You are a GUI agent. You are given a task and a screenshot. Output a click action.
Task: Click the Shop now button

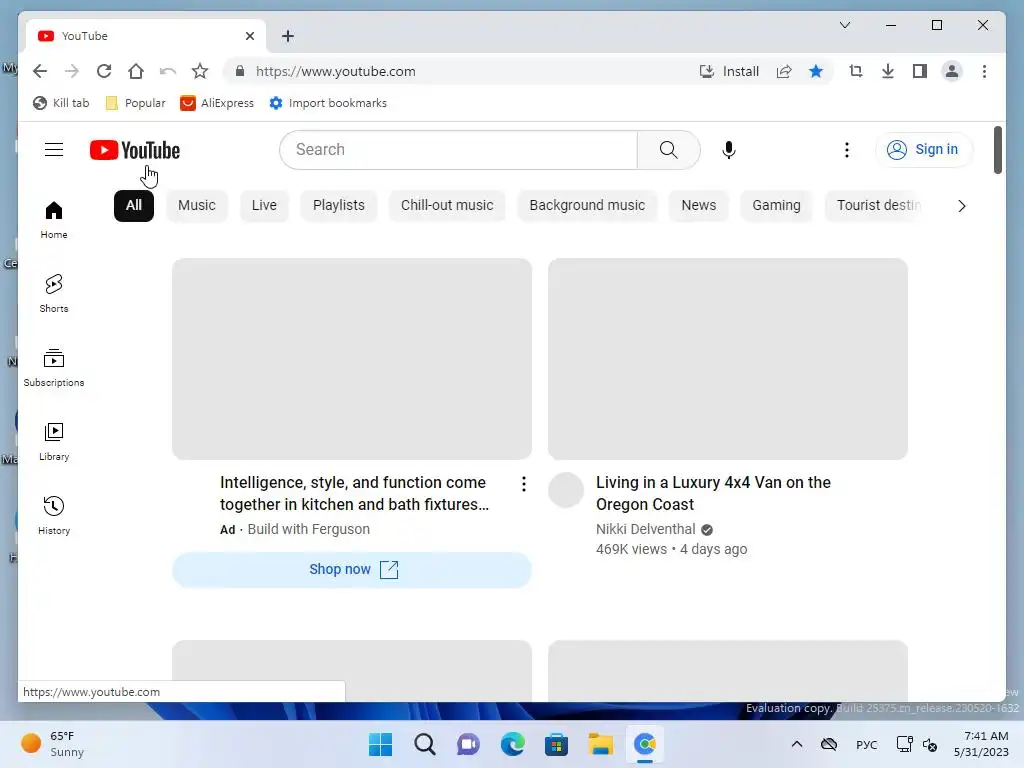352,569
